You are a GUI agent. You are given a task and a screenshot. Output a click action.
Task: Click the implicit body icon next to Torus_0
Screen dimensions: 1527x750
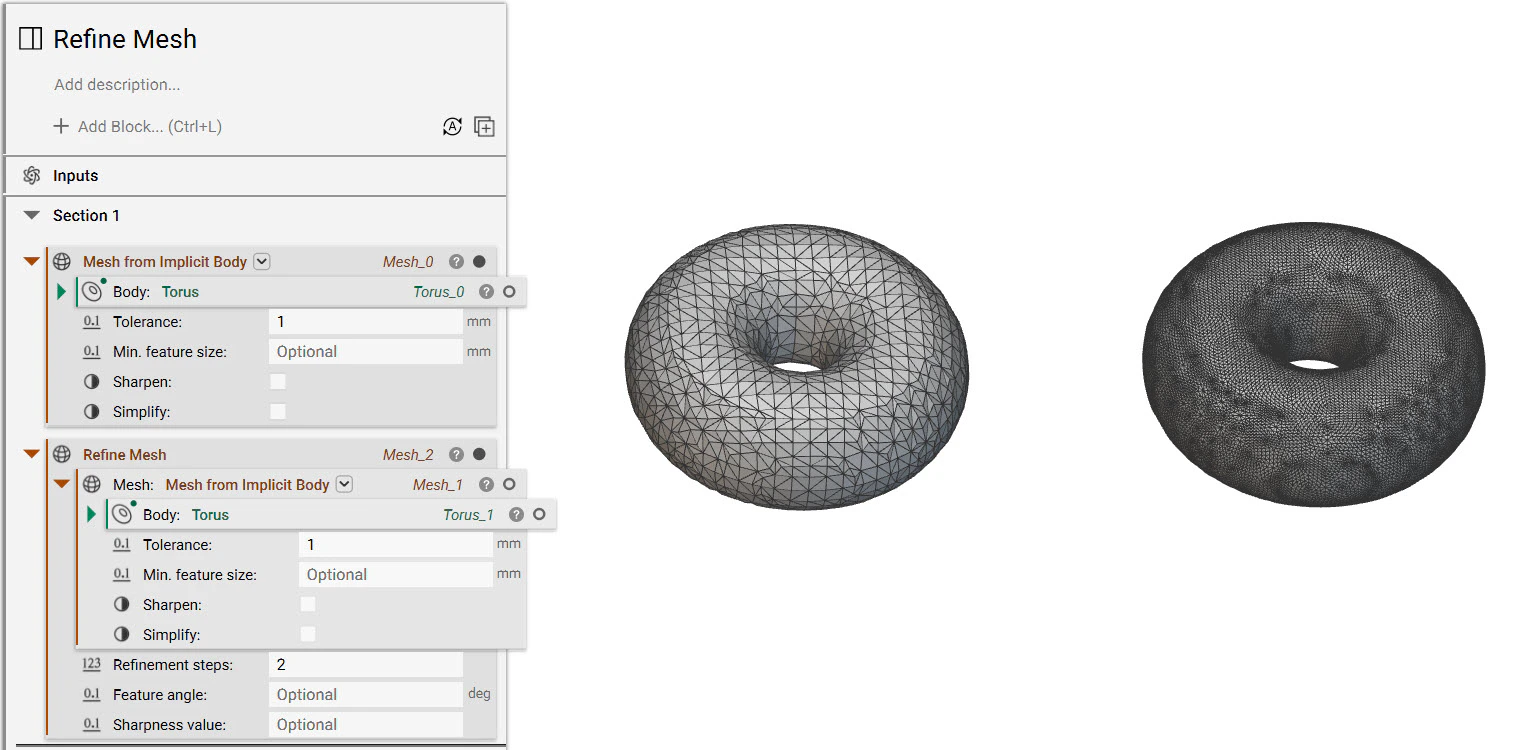tap(91, 291)
